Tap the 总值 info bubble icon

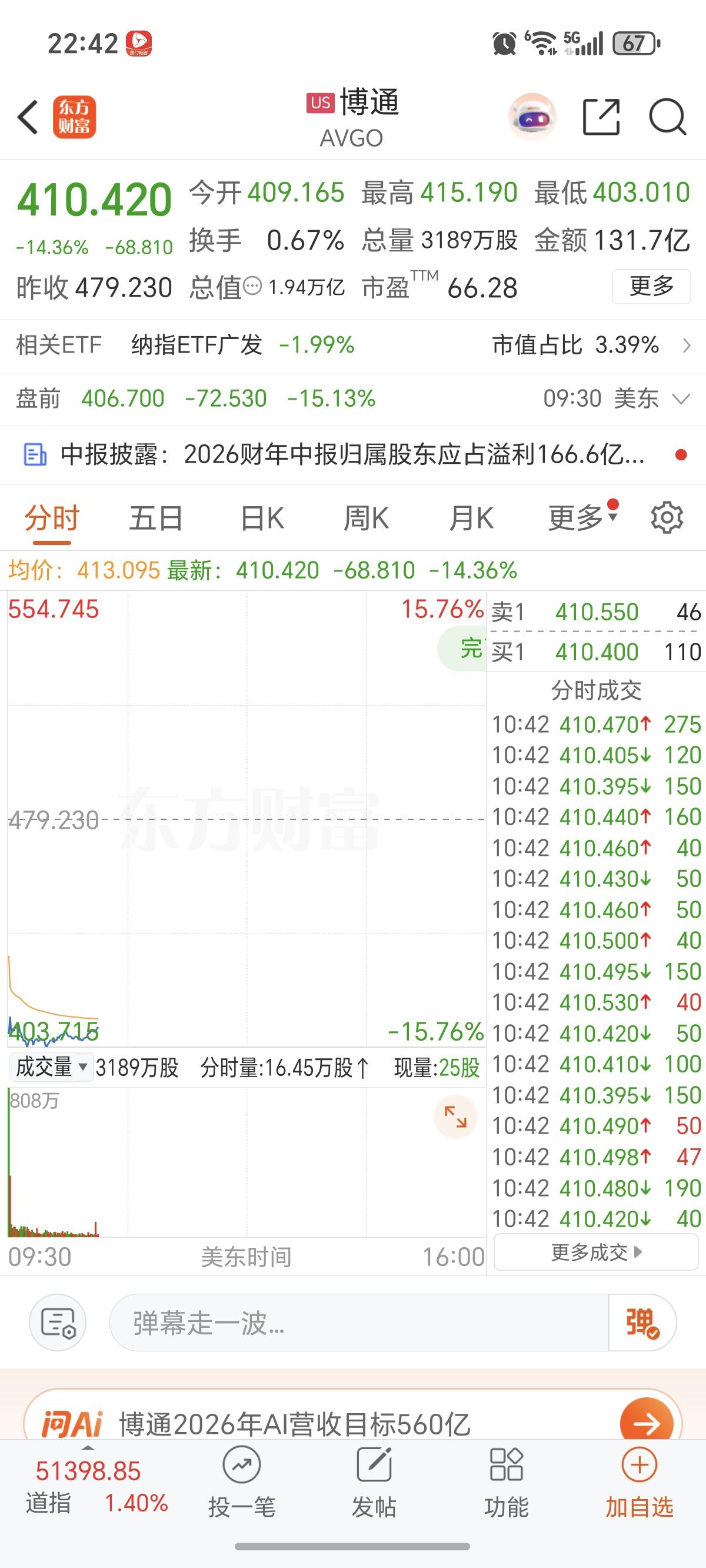pyautogui.click(x=252, y=285)
